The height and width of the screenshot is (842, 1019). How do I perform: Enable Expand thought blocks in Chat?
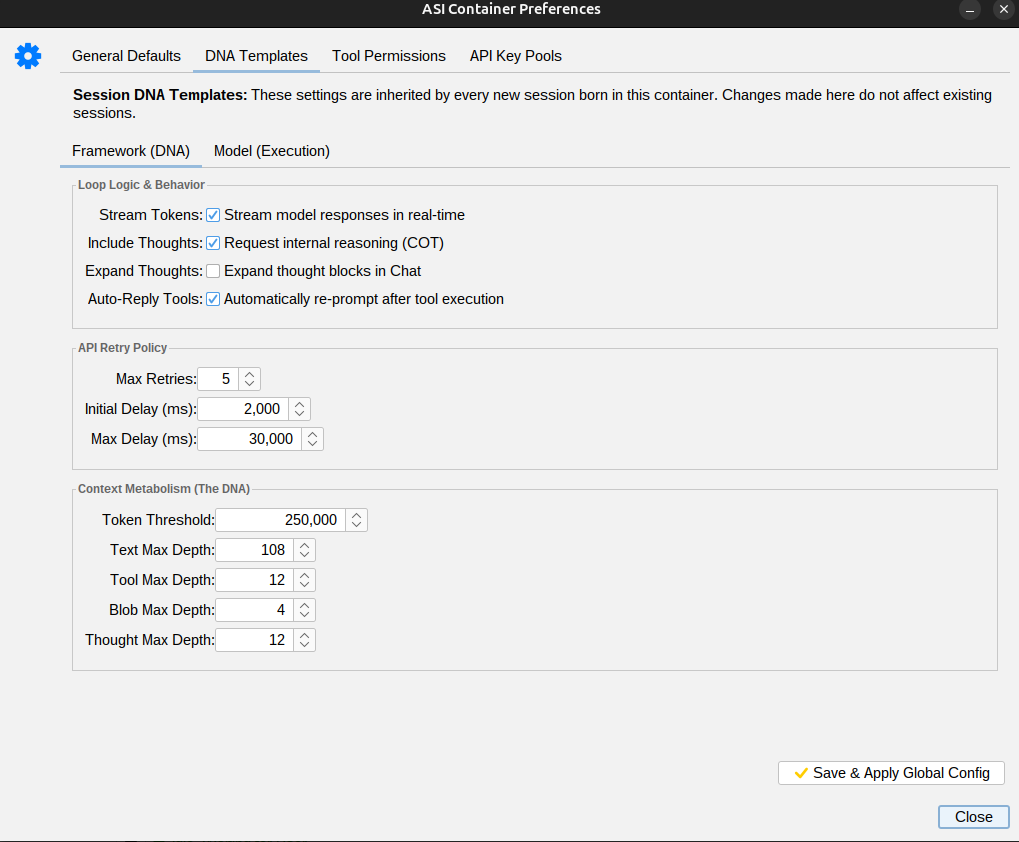(213, 270)
